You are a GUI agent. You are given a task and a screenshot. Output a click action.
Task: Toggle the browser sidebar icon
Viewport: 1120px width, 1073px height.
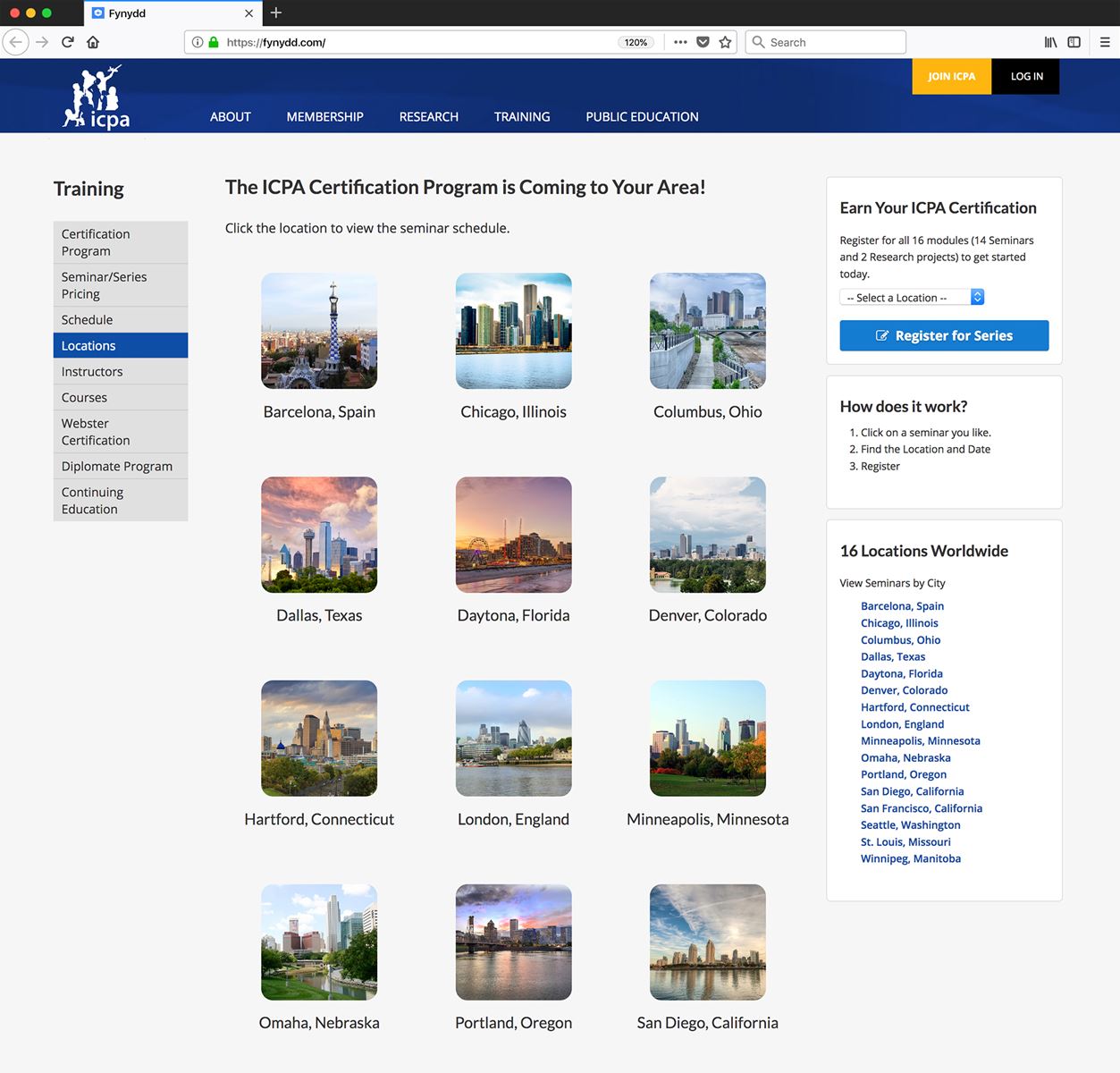pyautogui.click(x=1074, y=42)
